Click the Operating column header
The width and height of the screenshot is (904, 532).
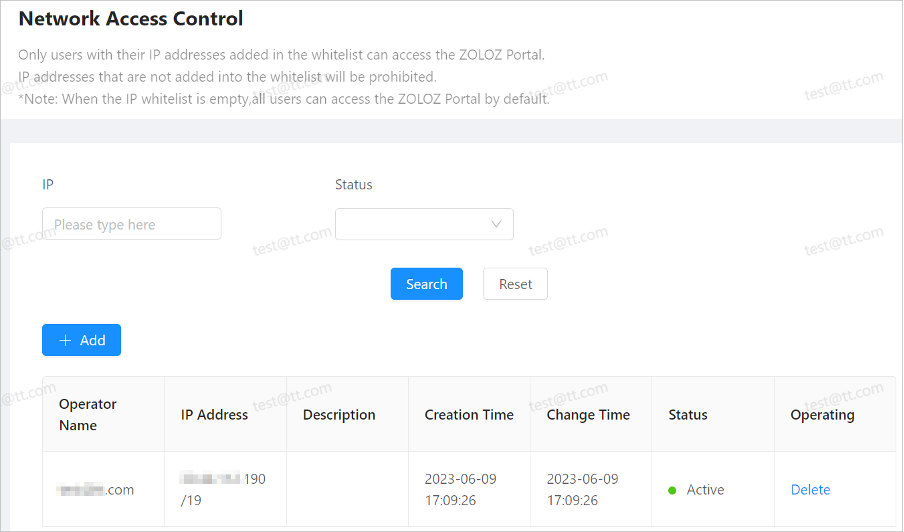[x=822, y=414]
